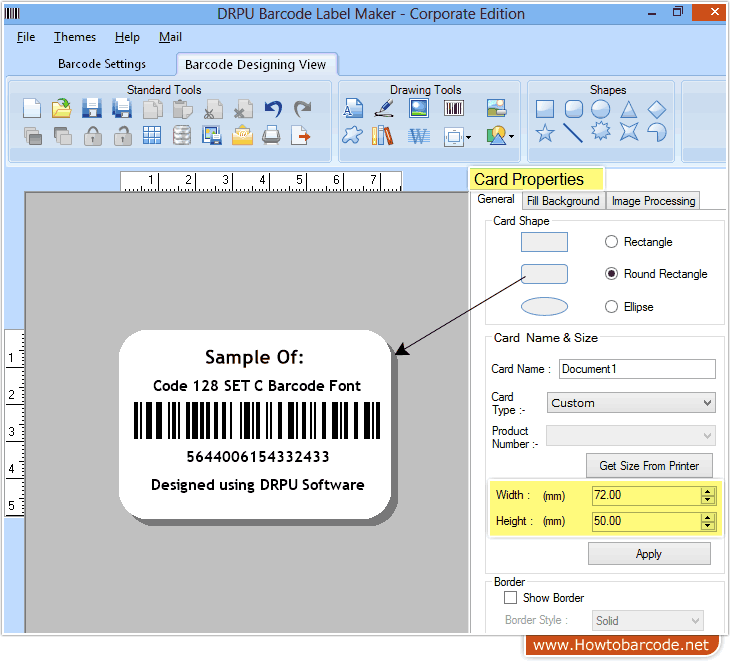Decrease Width using the down stepper
Viewport: 730px width, 662px height.
coord(708,500)
